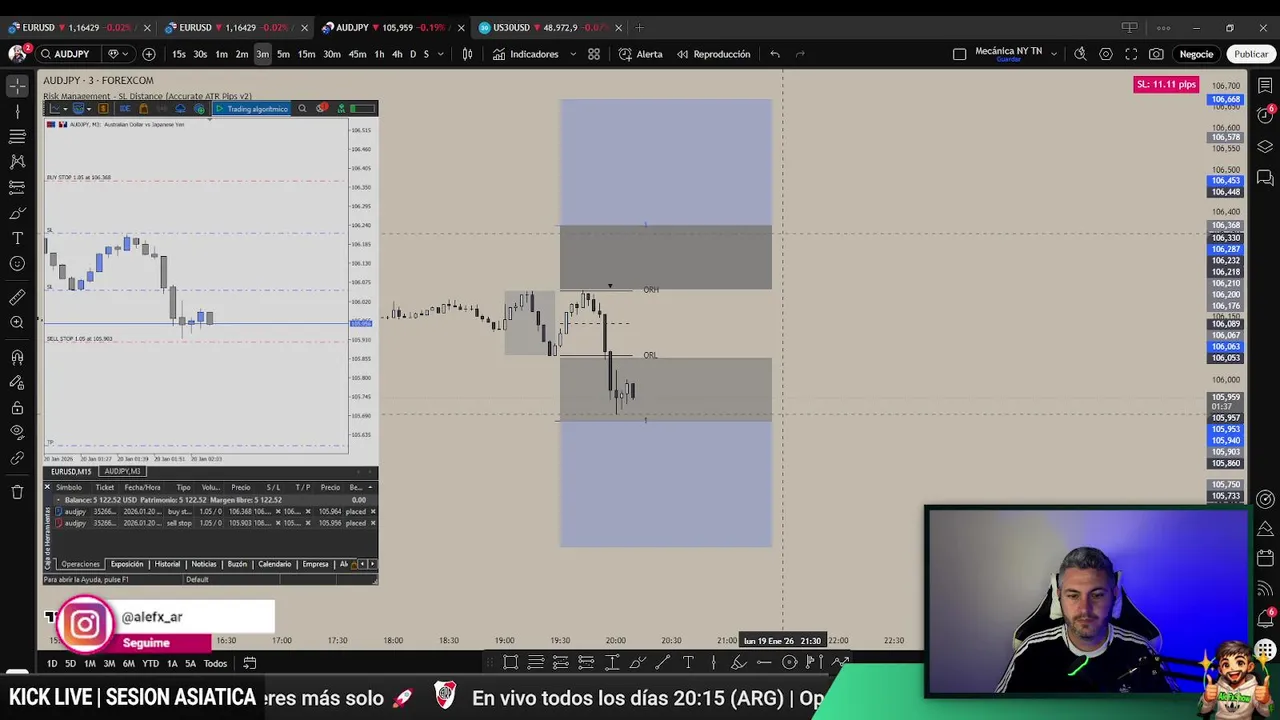Select the Todos date range
Viewport: 1280px width, 720px height.
coord(215,663)
